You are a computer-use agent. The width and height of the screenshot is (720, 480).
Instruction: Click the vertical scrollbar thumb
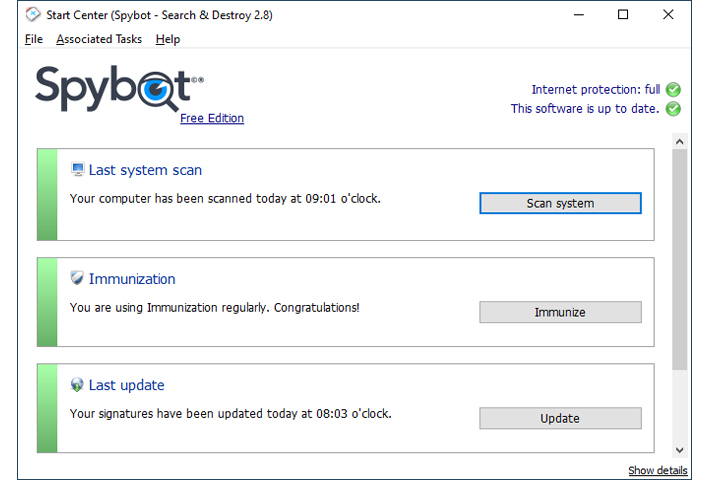pos(680,260)
